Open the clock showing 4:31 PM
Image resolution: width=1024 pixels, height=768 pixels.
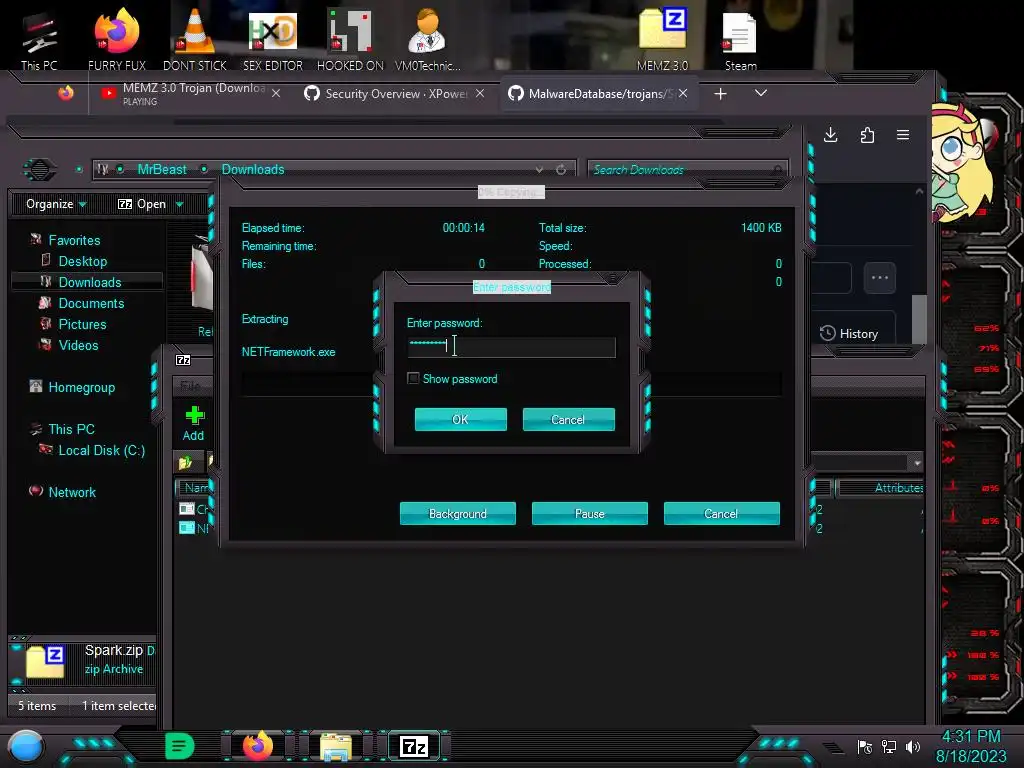[x=970, y=746]
